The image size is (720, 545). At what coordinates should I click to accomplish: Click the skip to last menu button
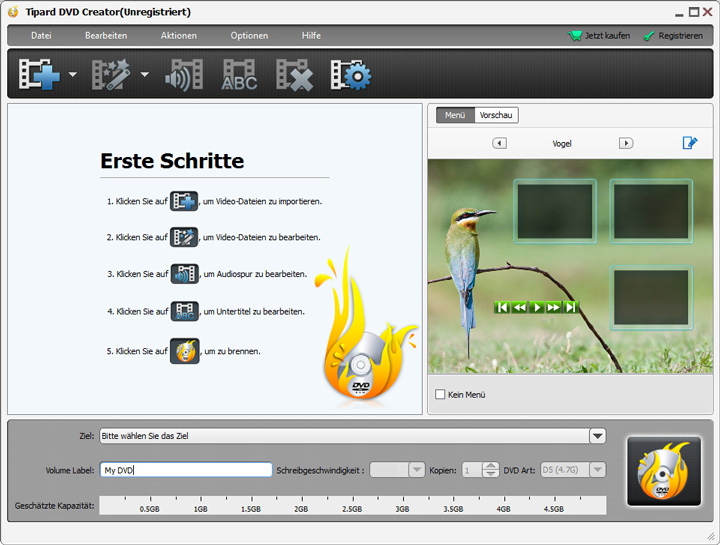coord(570,307)
